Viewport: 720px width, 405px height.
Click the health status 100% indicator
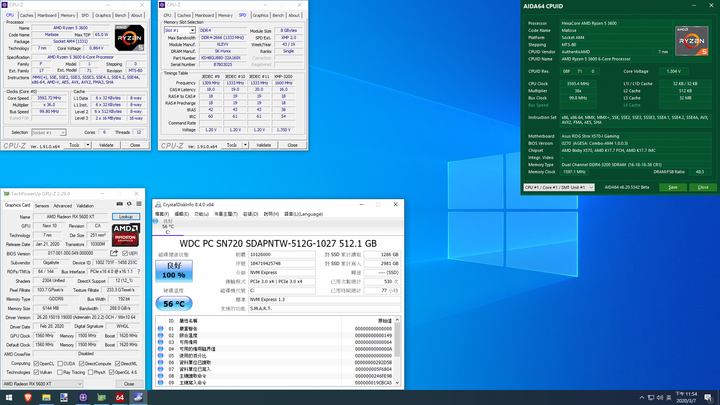tap(174, 270)
